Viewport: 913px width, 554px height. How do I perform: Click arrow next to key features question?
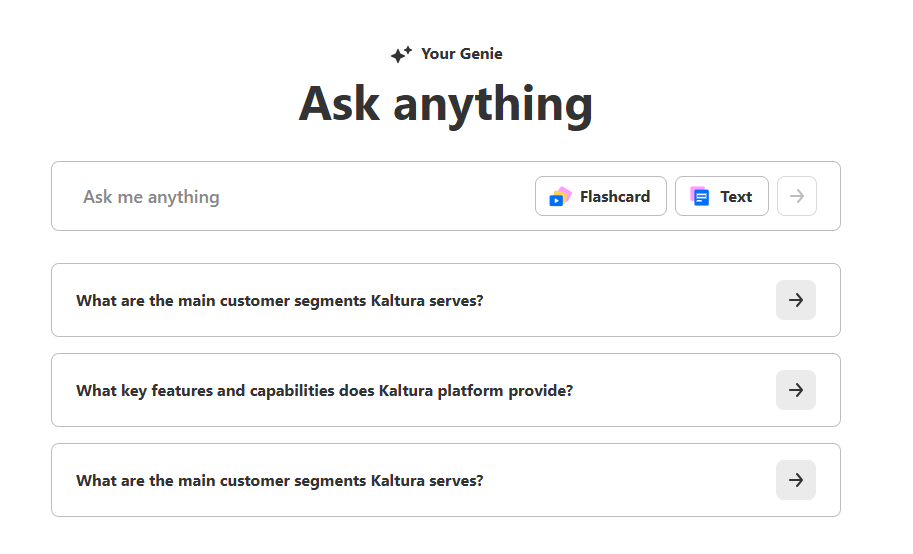pyautogui.click(x=796, y=390)
